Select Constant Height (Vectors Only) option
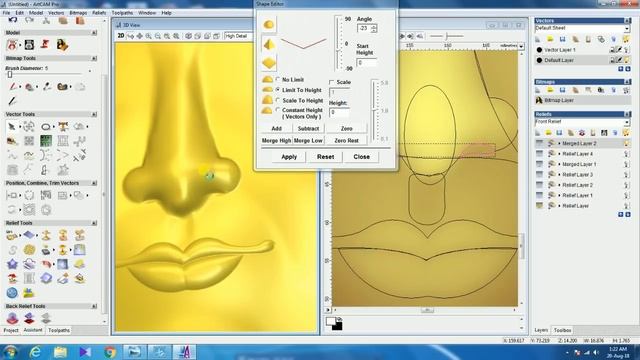 pos(278,110)
